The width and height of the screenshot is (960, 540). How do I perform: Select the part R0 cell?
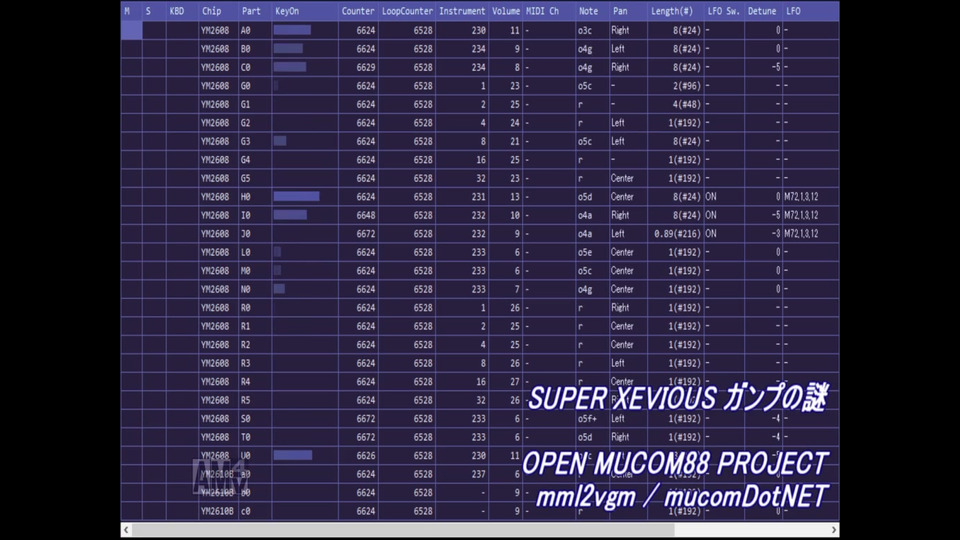[255, 307]
